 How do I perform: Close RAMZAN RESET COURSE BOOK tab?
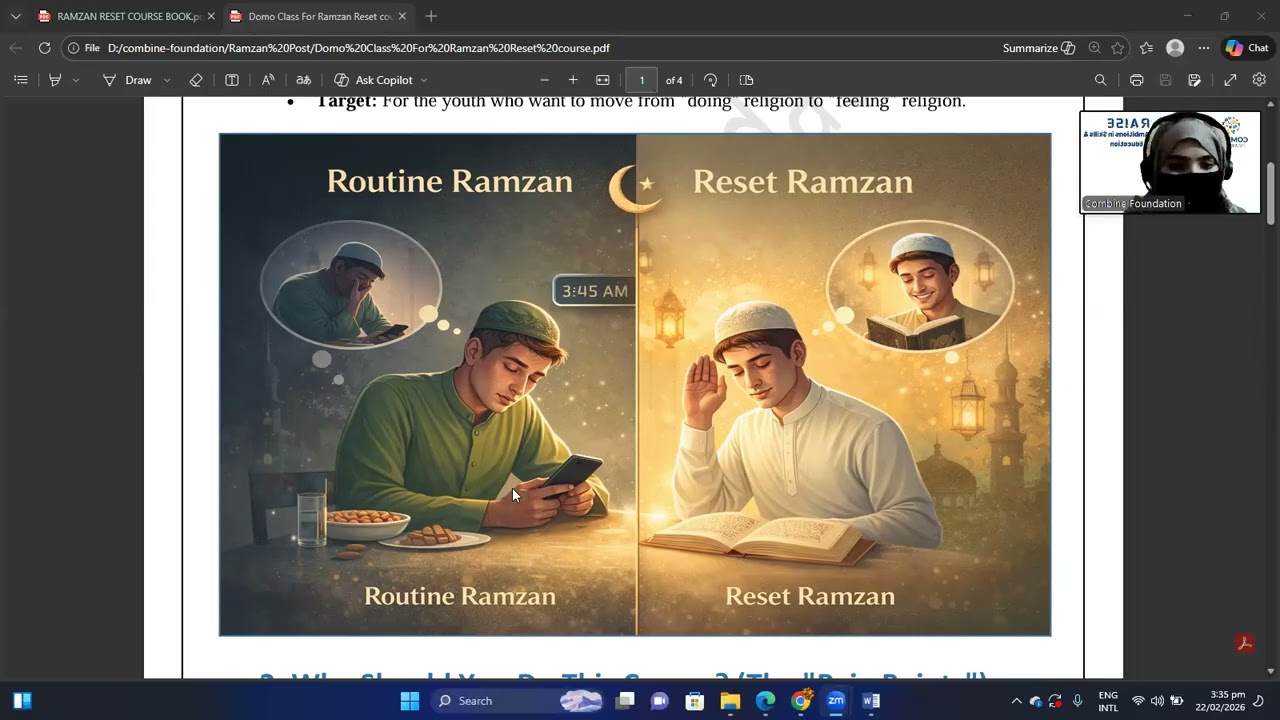point(211,16)
